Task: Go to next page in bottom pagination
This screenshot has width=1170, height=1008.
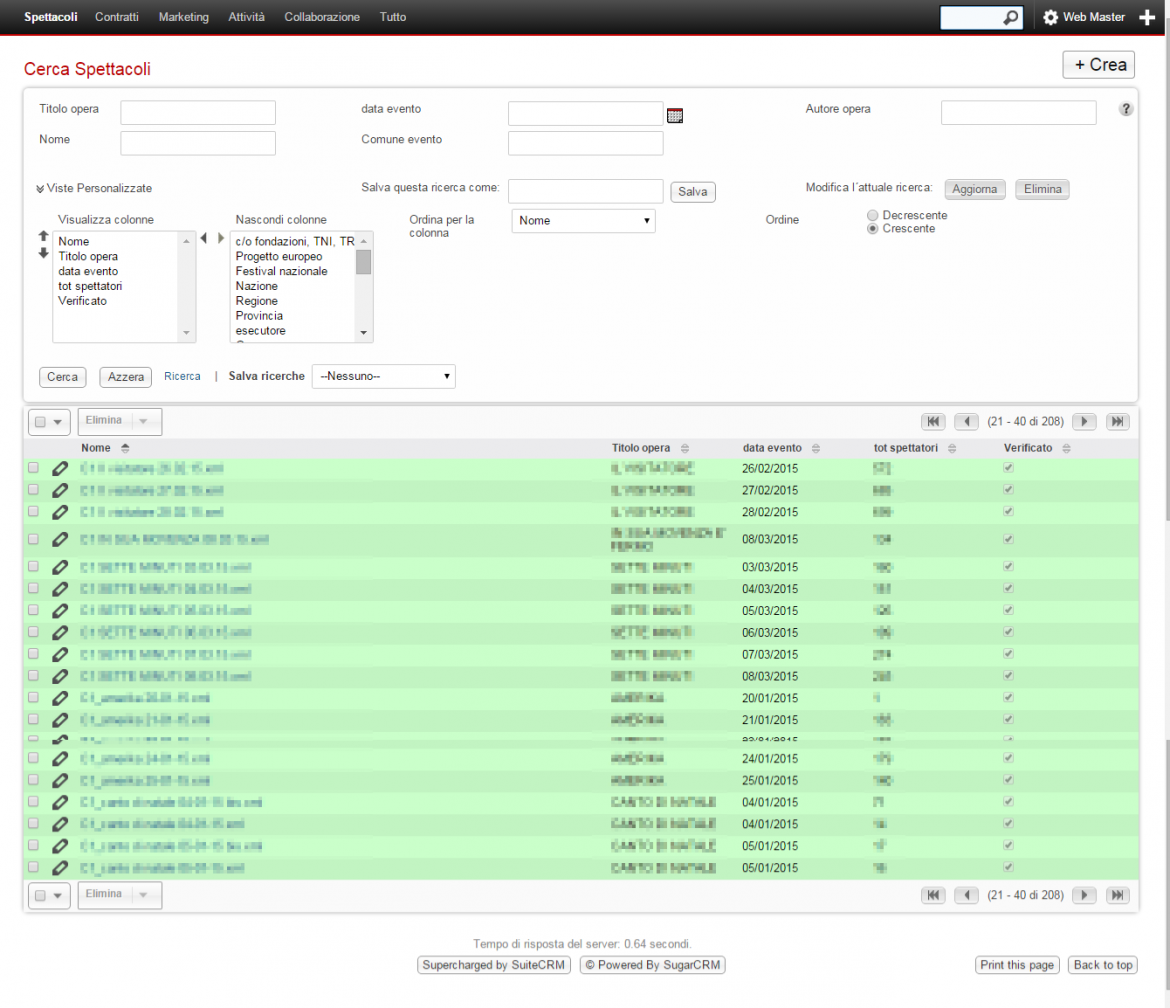Action: pos(1084,895)
